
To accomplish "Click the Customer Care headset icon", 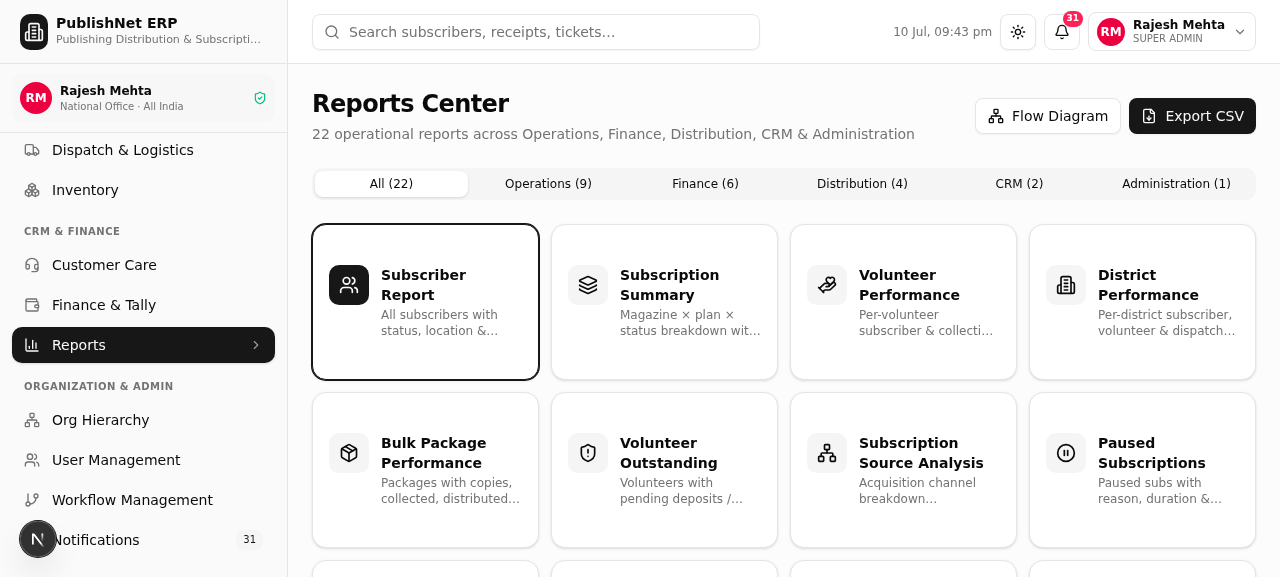I will pyautogui.click(x=32, y=265).
